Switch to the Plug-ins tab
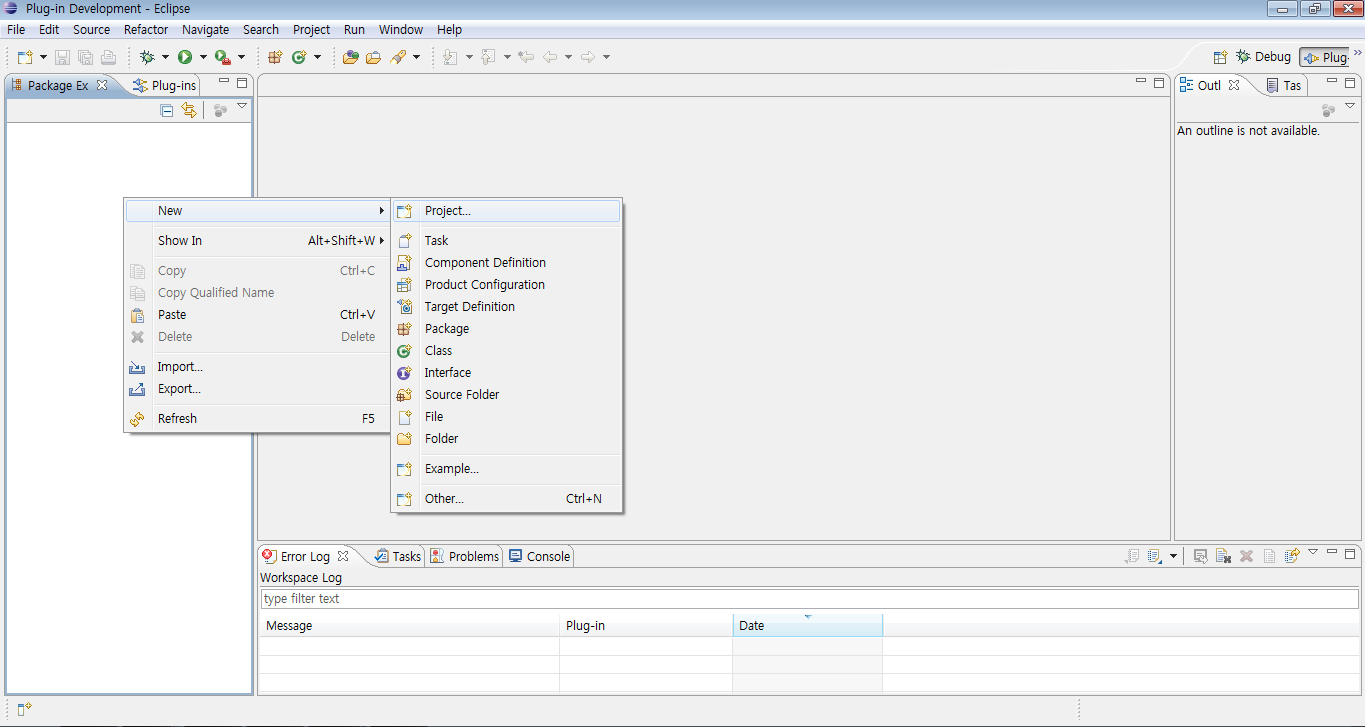Viewport: 1365px width, 727px height. pyautogui.click(x=165, y=86)
